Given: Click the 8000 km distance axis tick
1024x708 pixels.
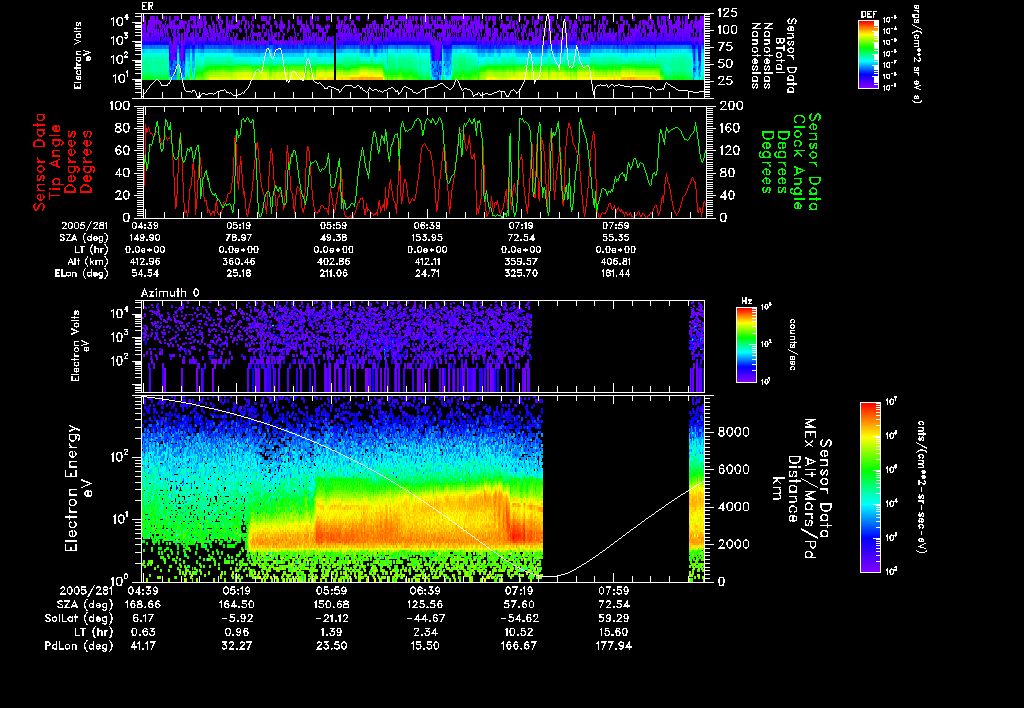Looking at the screenshot, I should (x=734, y=432).
